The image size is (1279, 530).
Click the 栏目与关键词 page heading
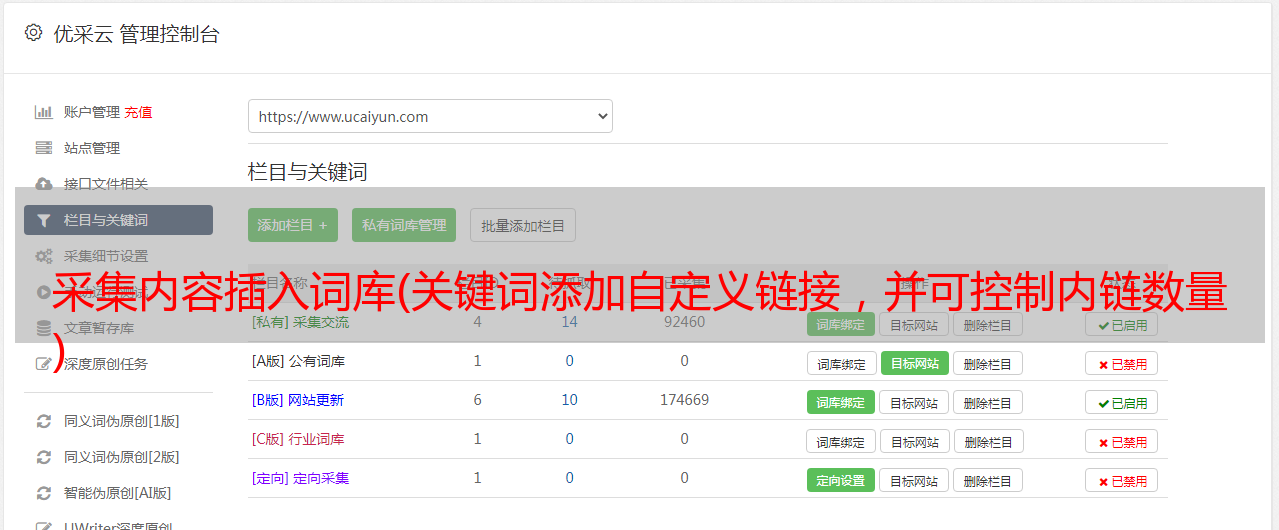coord(308,172)
